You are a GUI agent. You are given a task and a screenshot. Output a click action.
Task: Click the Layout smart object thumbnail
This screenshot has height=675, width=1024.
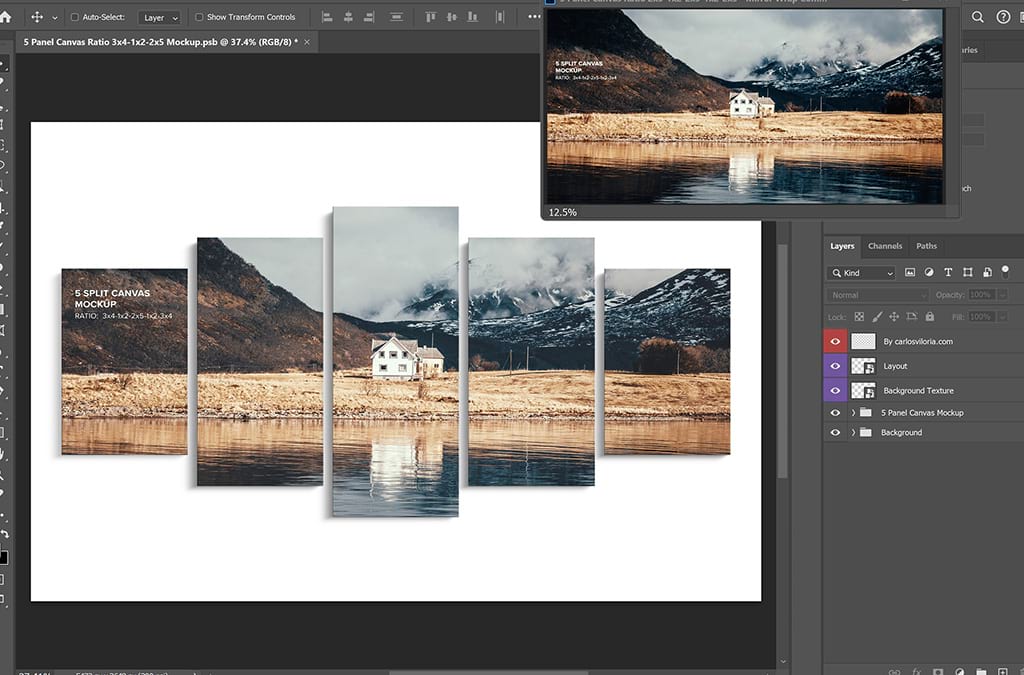[x=863, y=366]
